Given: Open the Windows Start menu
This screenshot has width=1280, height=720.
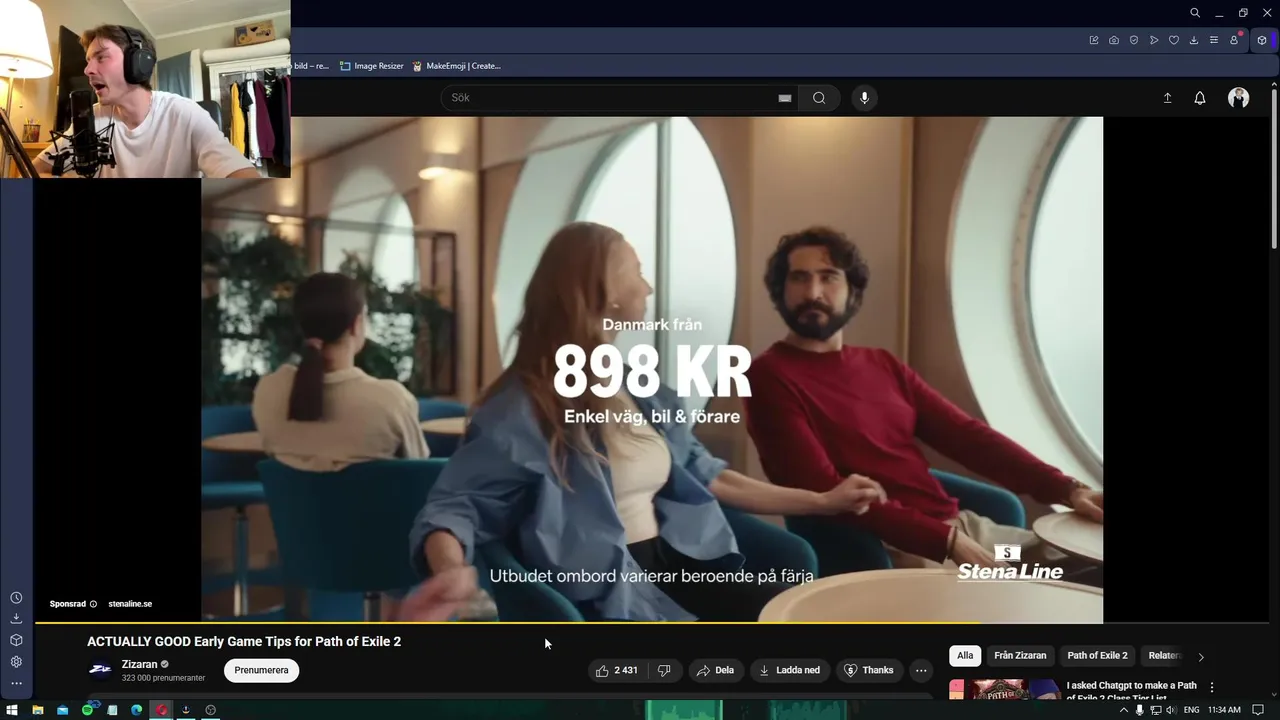Looking at the screenshot, I should 12,710.
